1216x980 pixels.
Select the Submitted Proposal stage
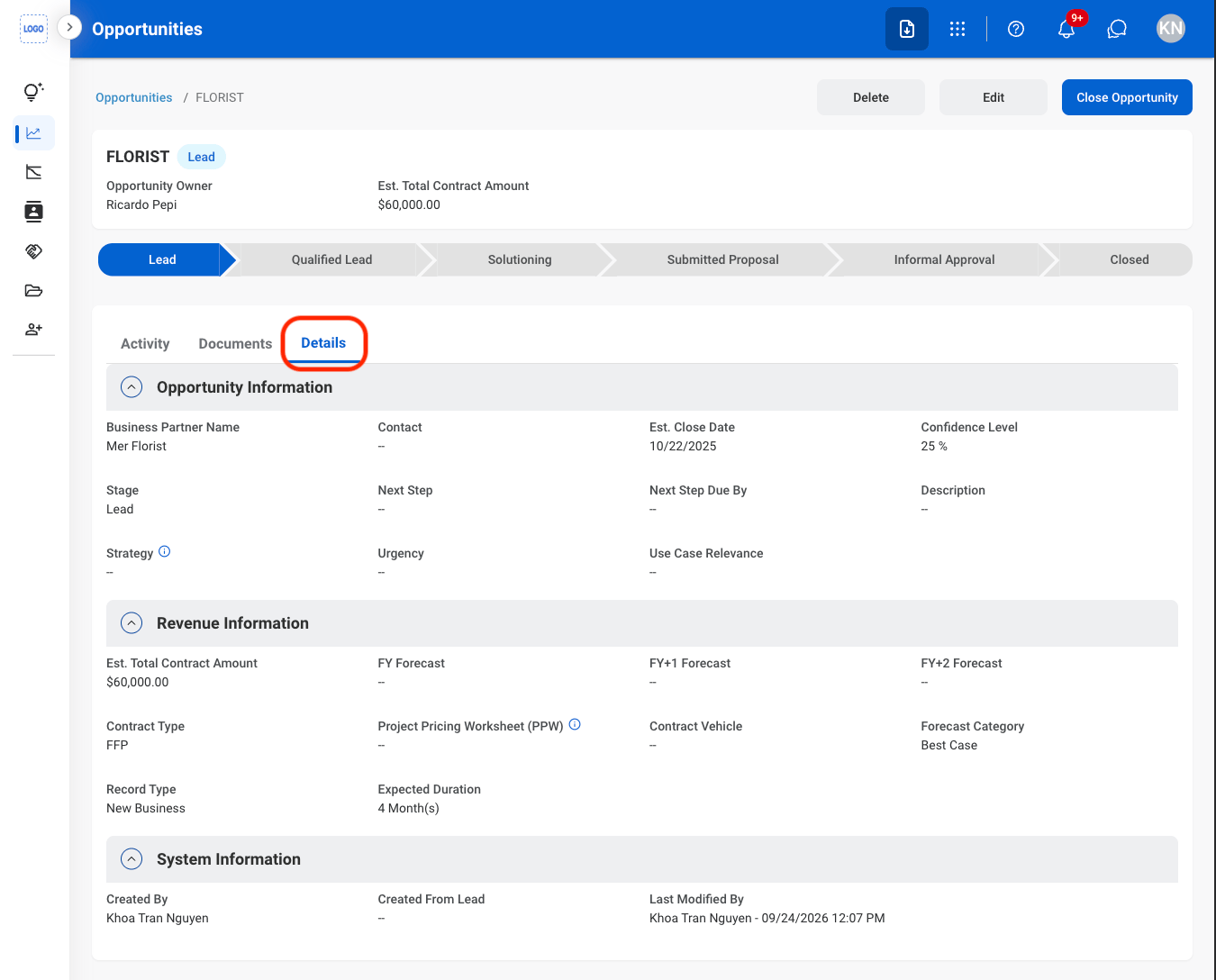click(x=723, y=259)
